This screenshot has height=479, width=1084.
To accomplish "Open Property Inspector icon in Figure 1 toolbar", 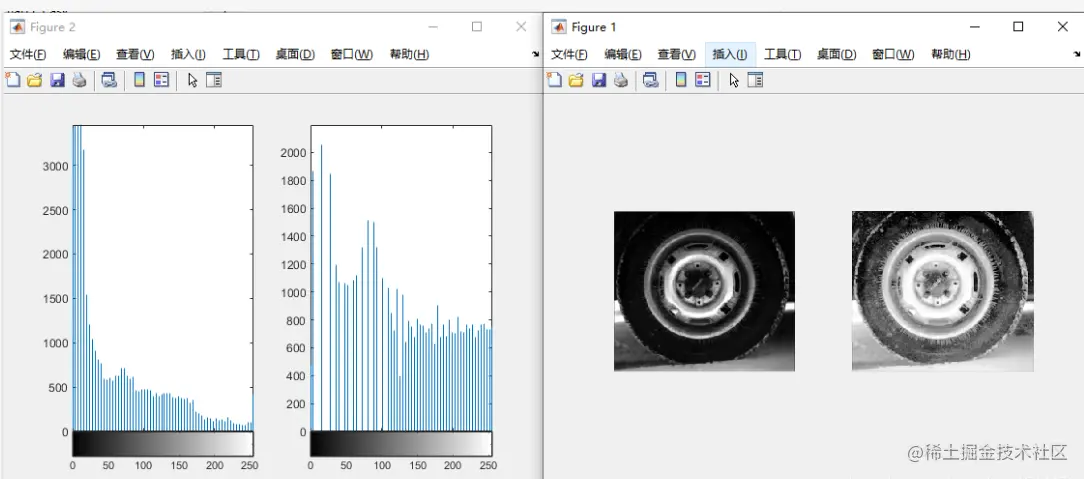I will click(755, 80).
